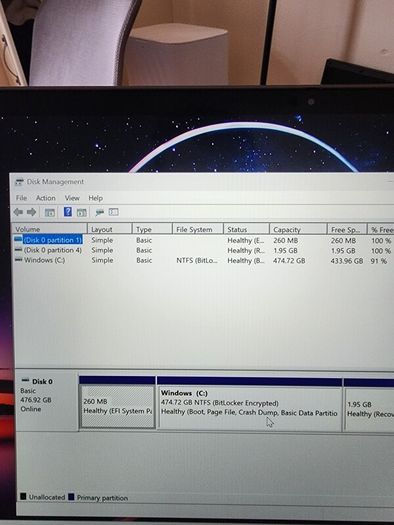Click the 1.95 GB capacity cell
This screenshot has height=525, width=394.
[x=286, y=250]
